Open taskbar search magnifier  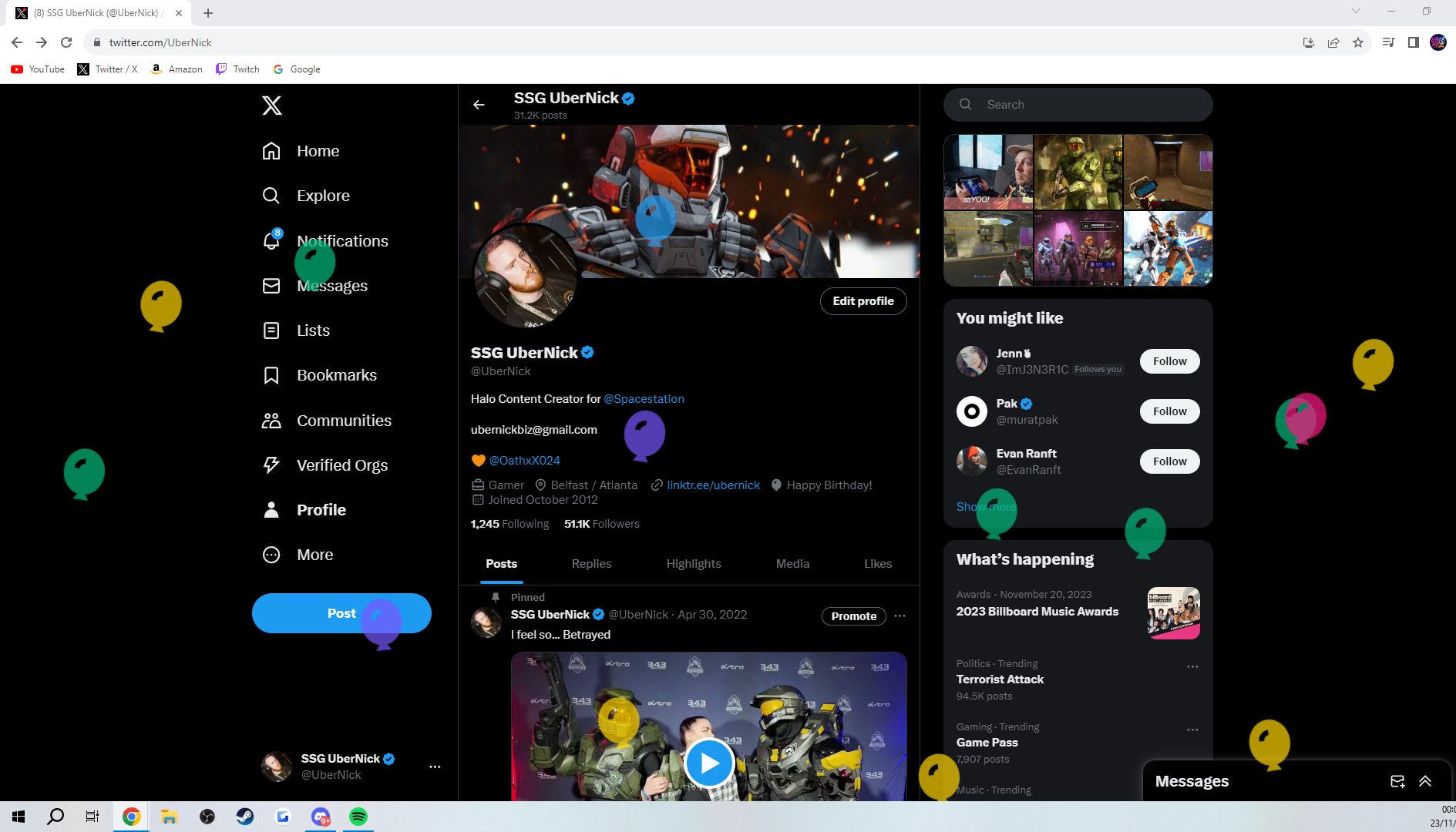click(55, 817)
